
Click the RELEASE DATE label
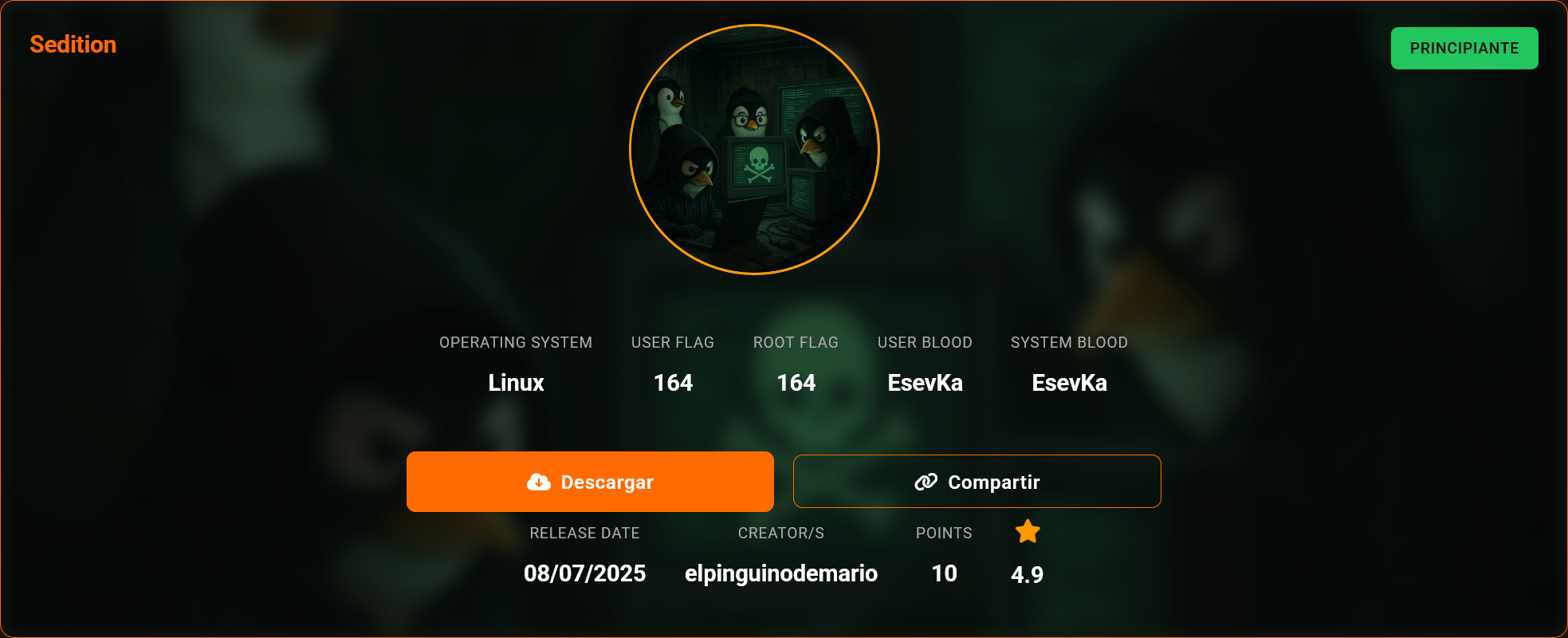coord(584,533)
